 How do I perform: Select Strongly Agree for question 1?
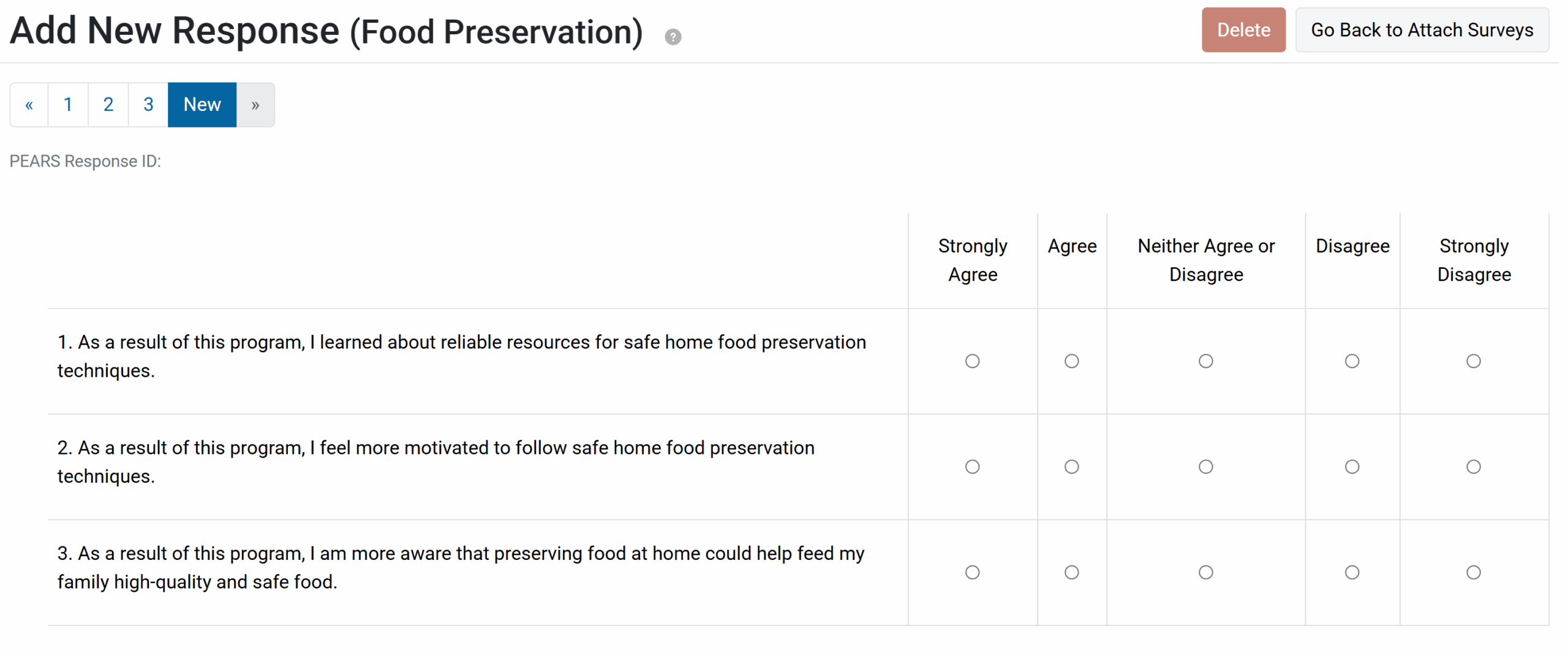click(x=972, y=361)
